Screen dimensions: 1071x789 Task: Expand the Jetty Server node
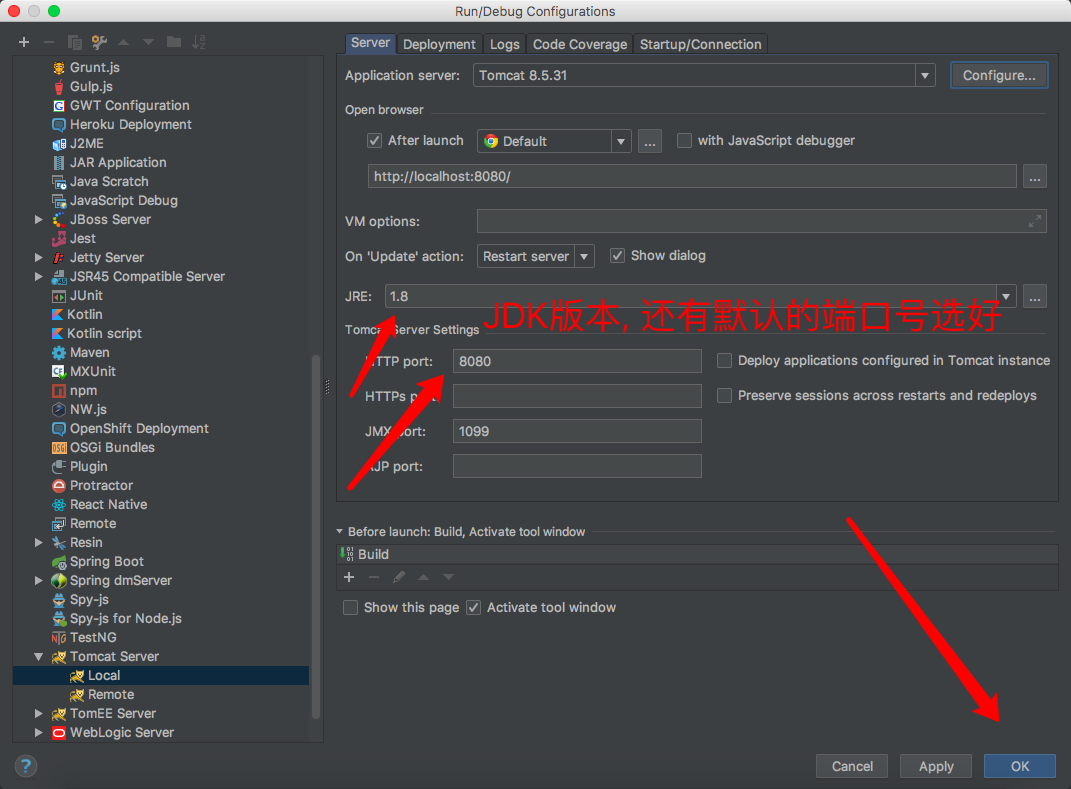coord(39,258)
